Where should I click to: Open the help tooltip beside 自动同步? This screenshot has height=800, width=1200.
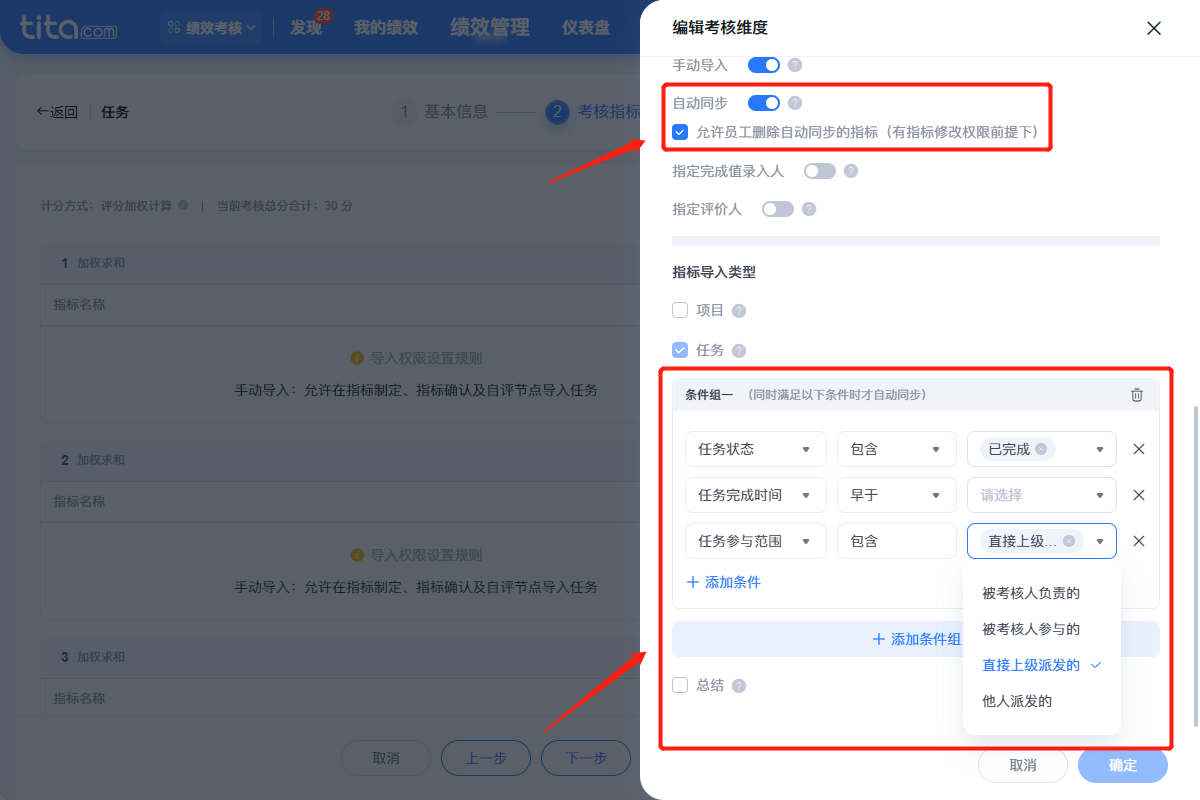796,103
